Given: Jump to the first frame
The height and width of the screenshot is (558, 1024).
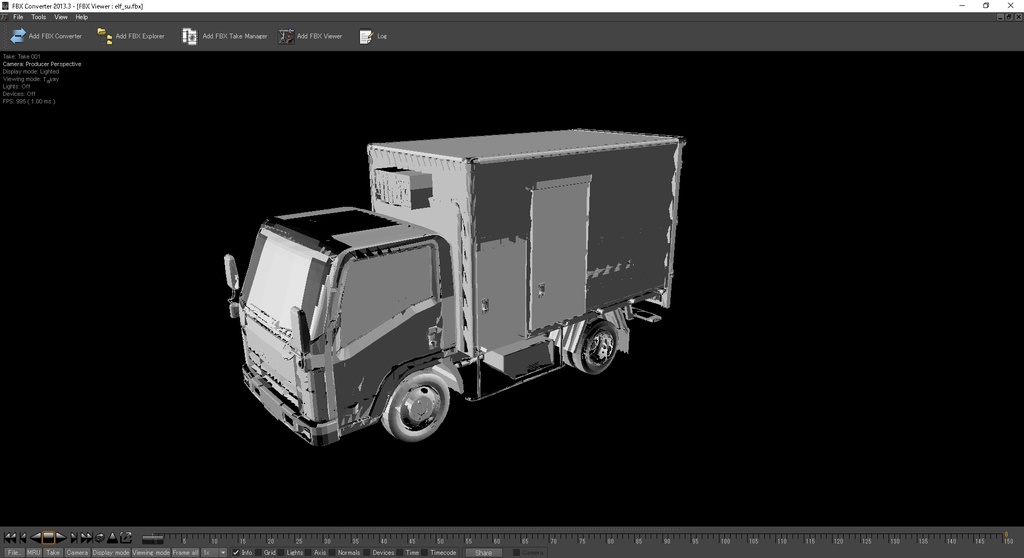Looking at the screenshot, I should pyautogui.click(x=10, y=537).
